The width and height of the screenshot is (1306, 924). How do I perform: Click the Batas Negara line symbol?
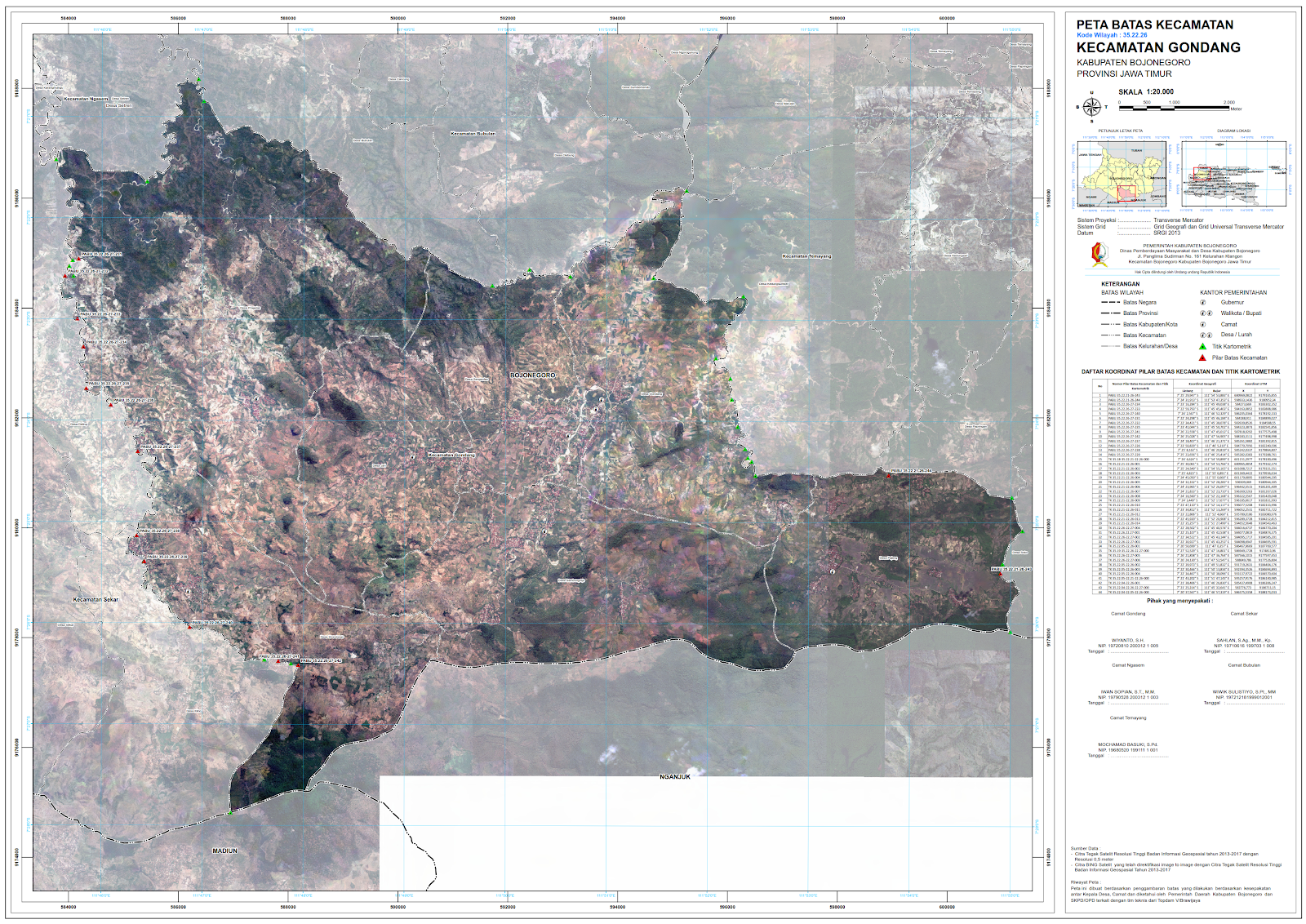pos(1109,303)
